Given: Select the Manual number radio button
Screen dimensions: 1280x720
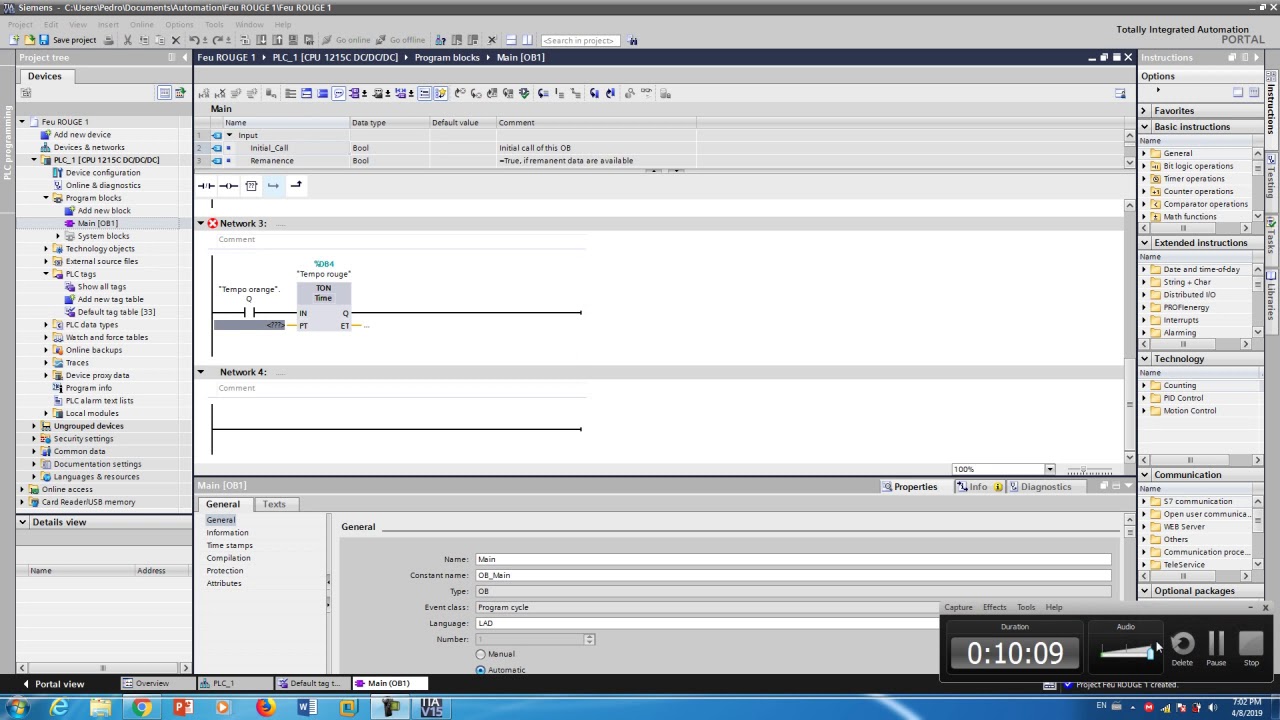Looking at the screenshot, I should point(481,654).
